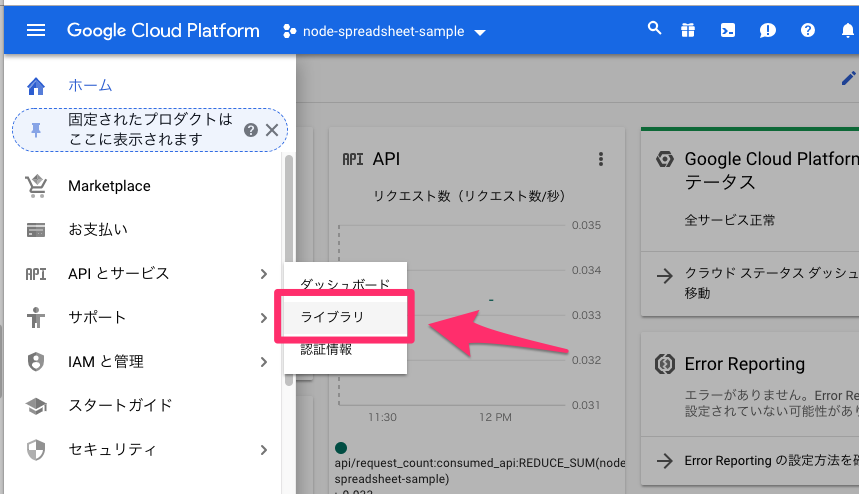859x494 pixels.
Task: Dismiss the pinned products hint
Action: point(272,130)
